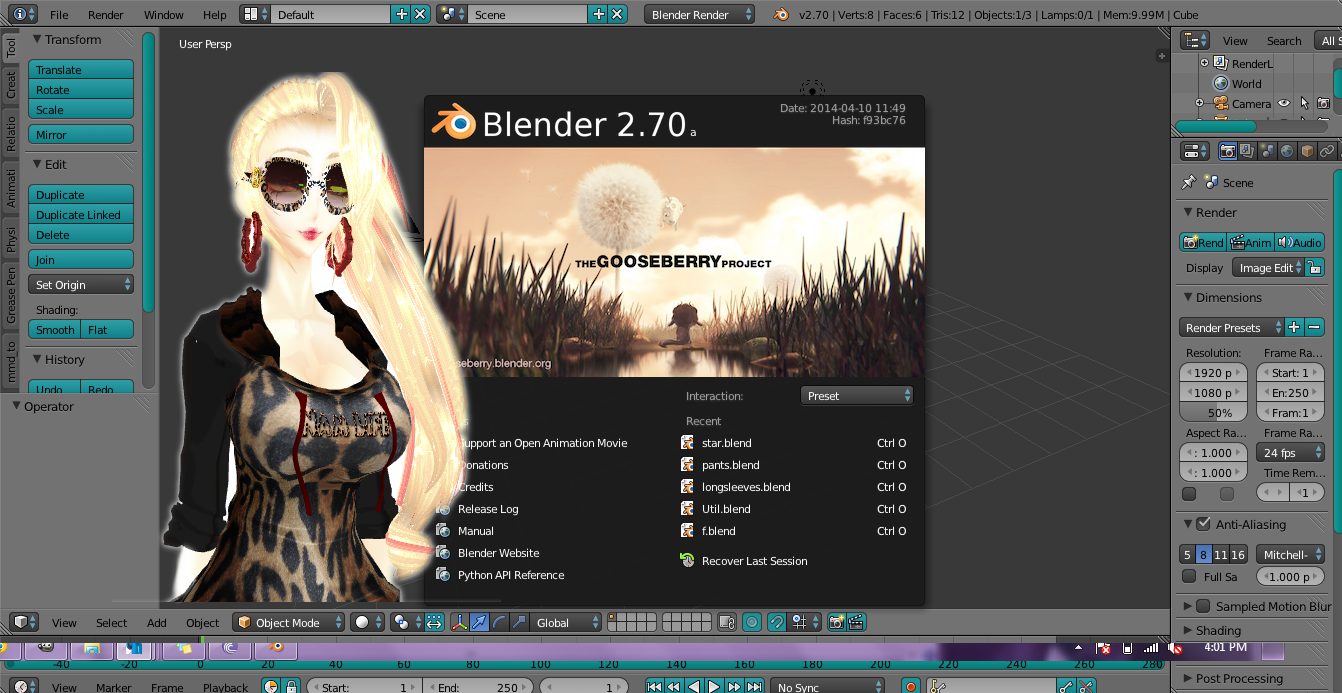The image size is (1342, 693).
Task: Click the OpenGL render animation clapper icon
Action: coord(856,622)
